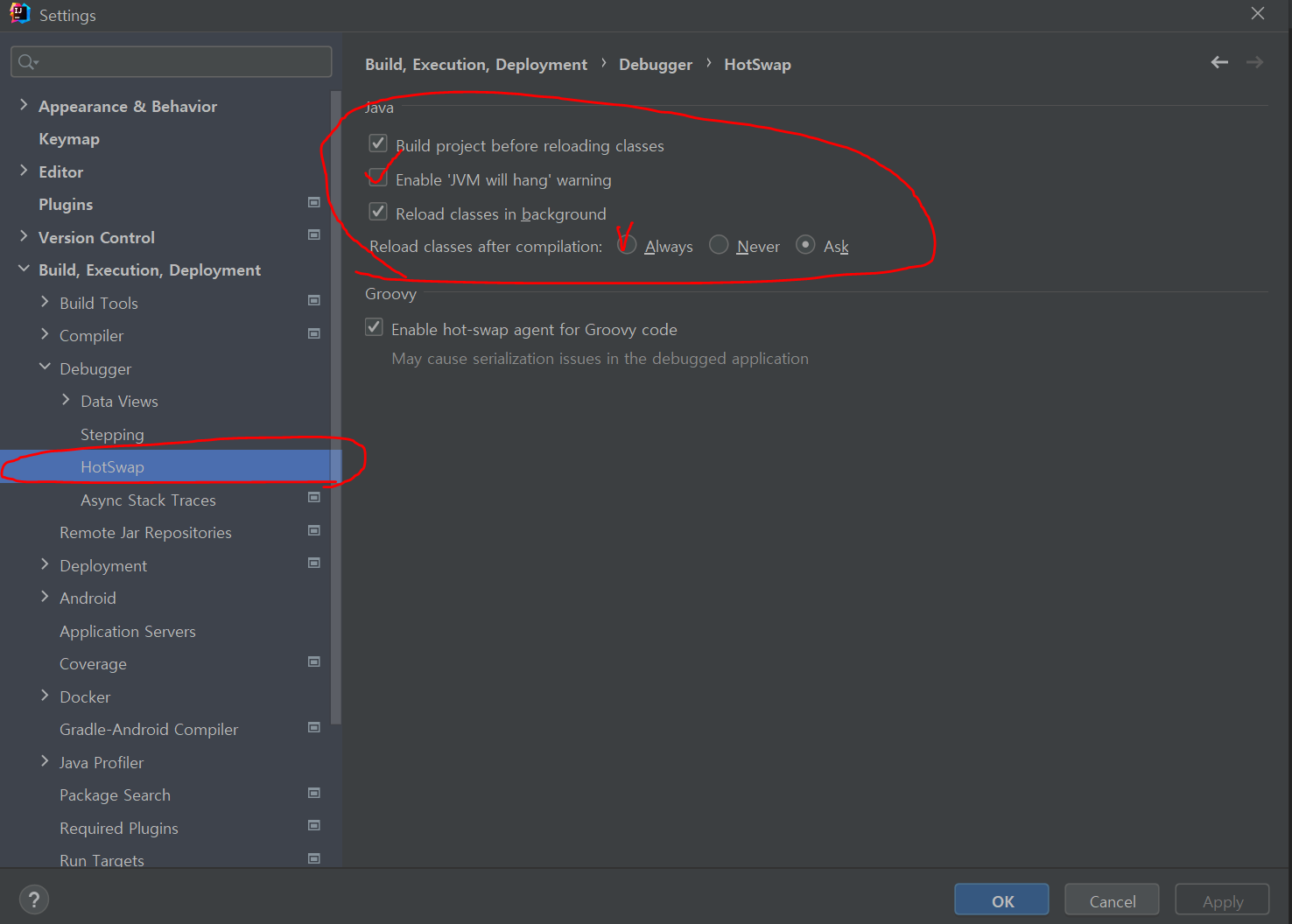
Task: Click the OK button
Action: (1001, 899)
